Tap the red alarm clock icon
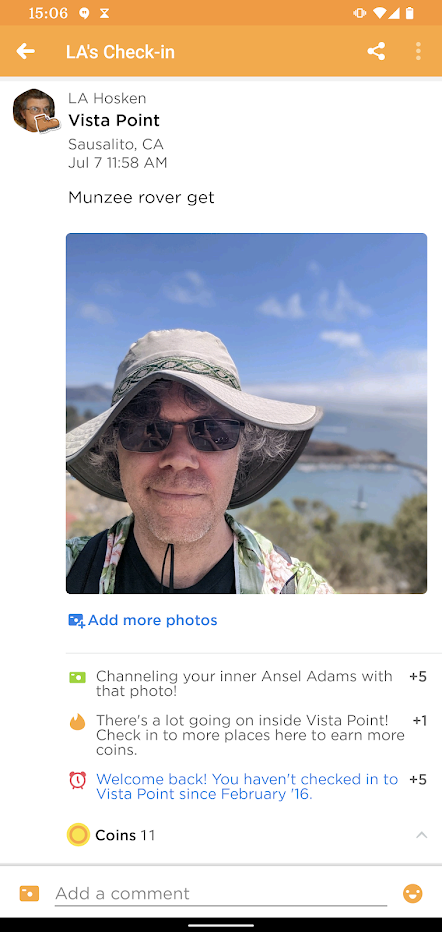Viewport: 442px width, 932px height. 77,780
